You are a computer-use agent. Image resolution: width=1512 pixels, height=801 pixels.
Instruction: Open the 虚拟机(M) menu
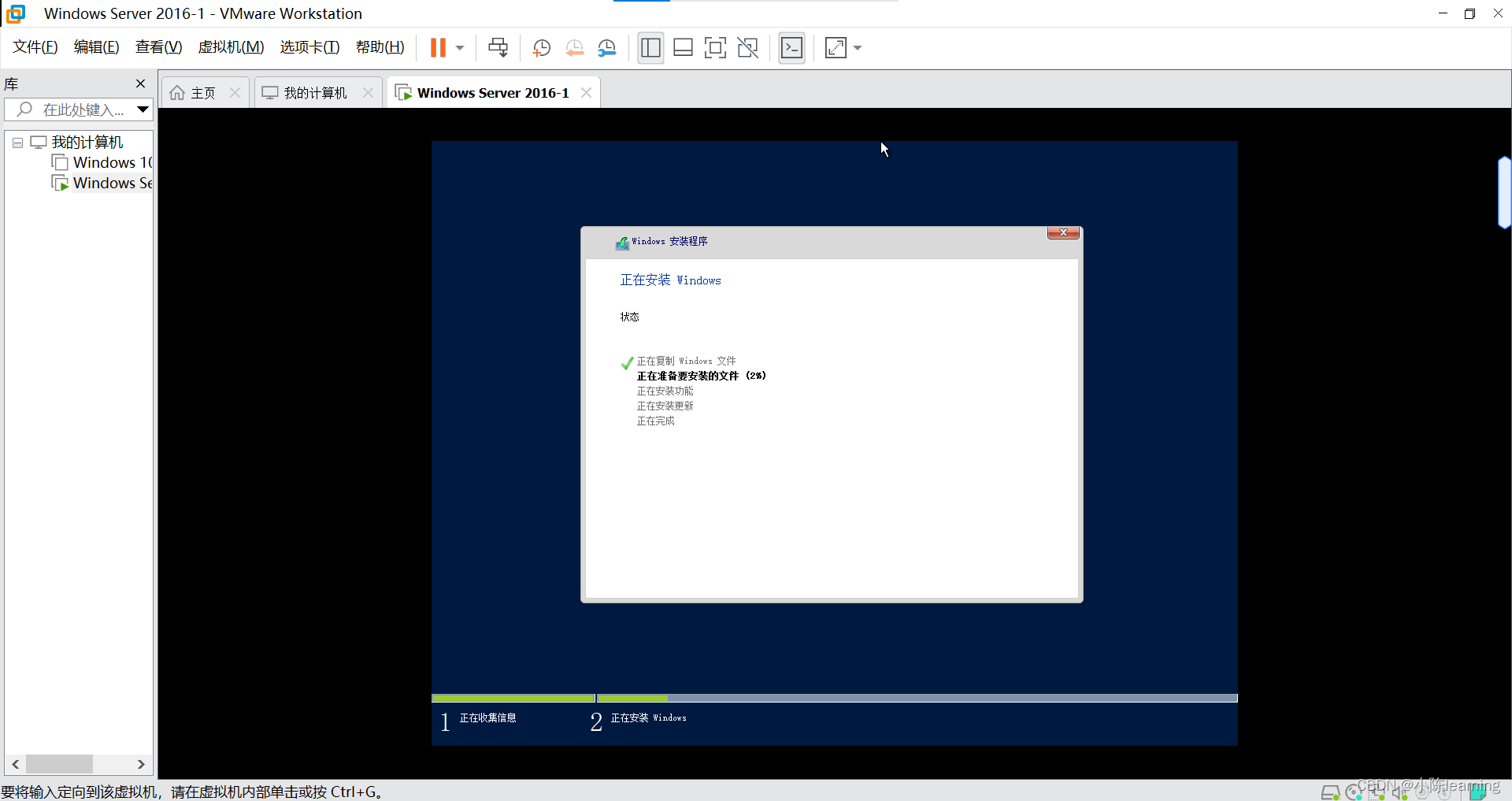(x=231, y=47)
